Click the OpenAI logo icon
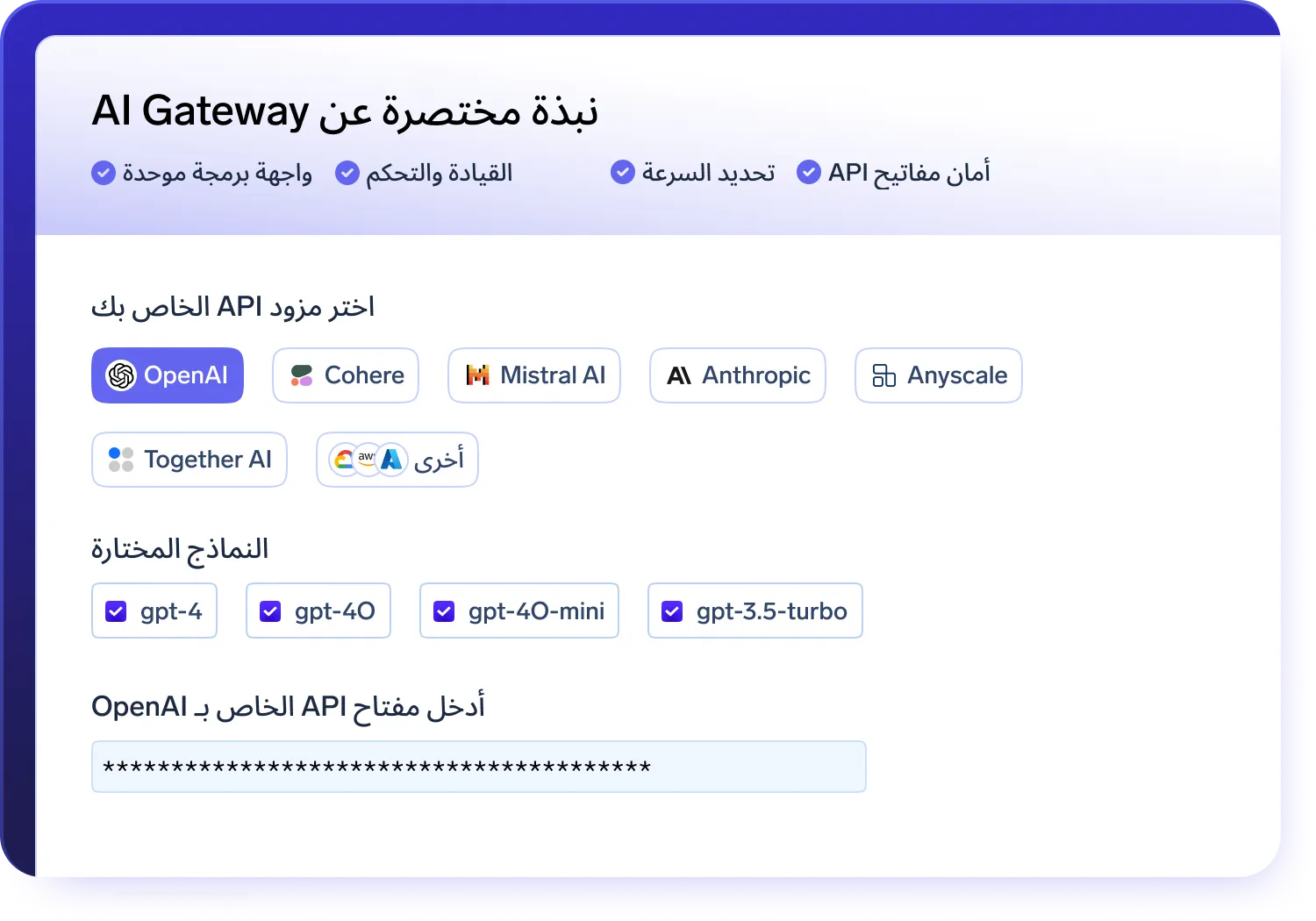 (121, 375)
